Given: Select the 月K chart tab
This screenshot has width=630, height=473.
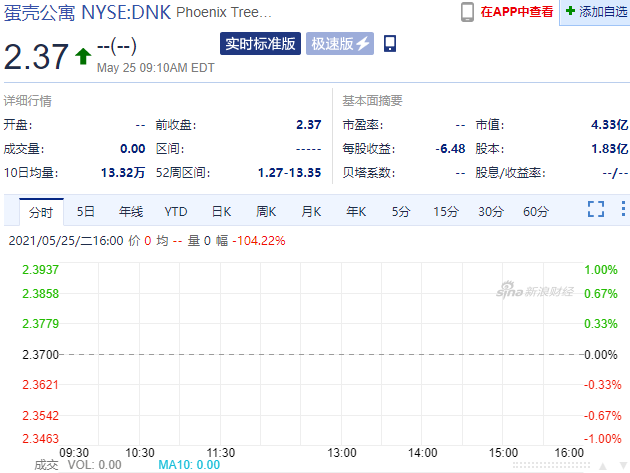Looking at the screenshot, I should pyautogui.click(x=311, y=211).
